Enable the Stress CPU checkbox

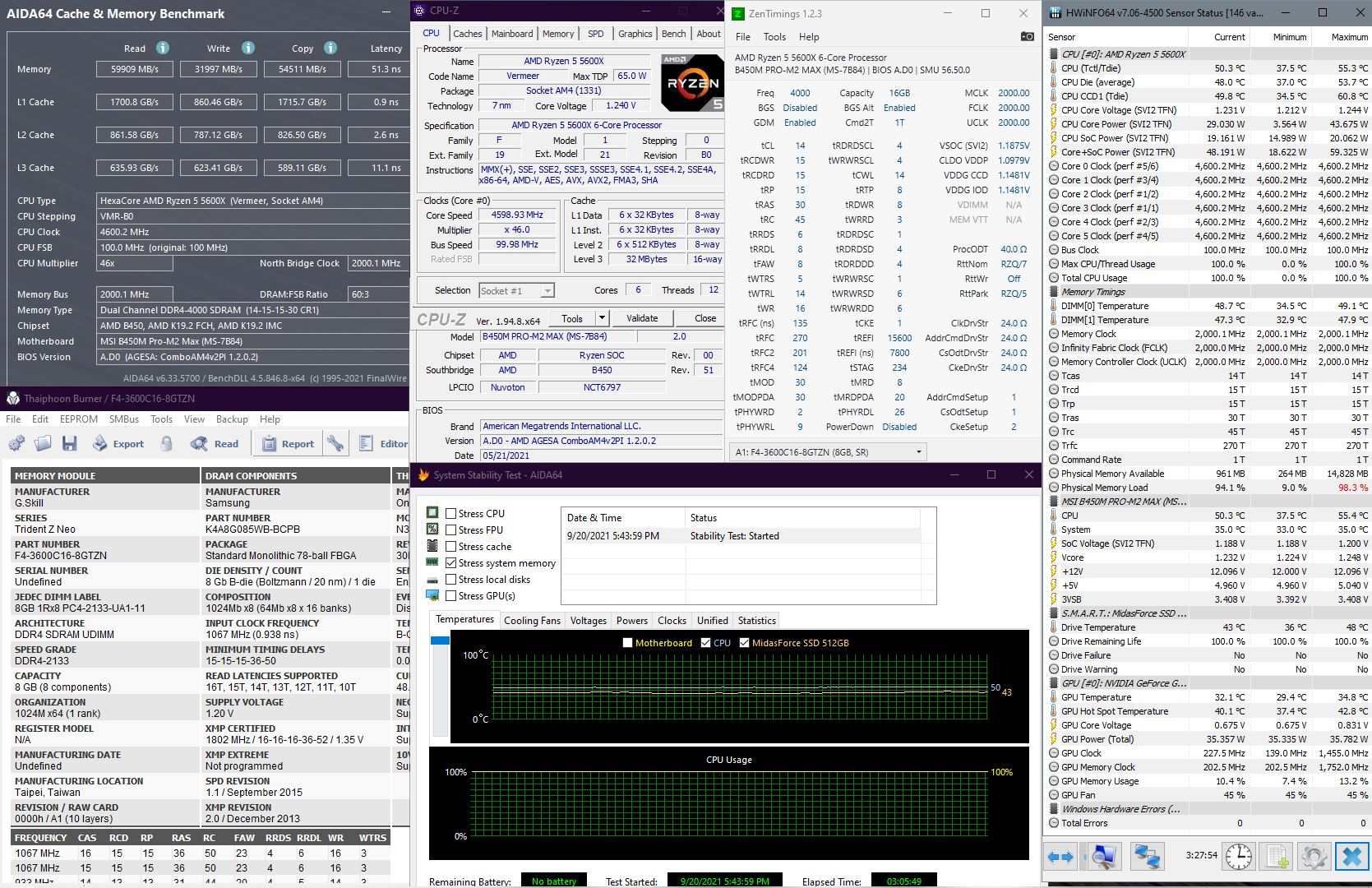[450, 513]
